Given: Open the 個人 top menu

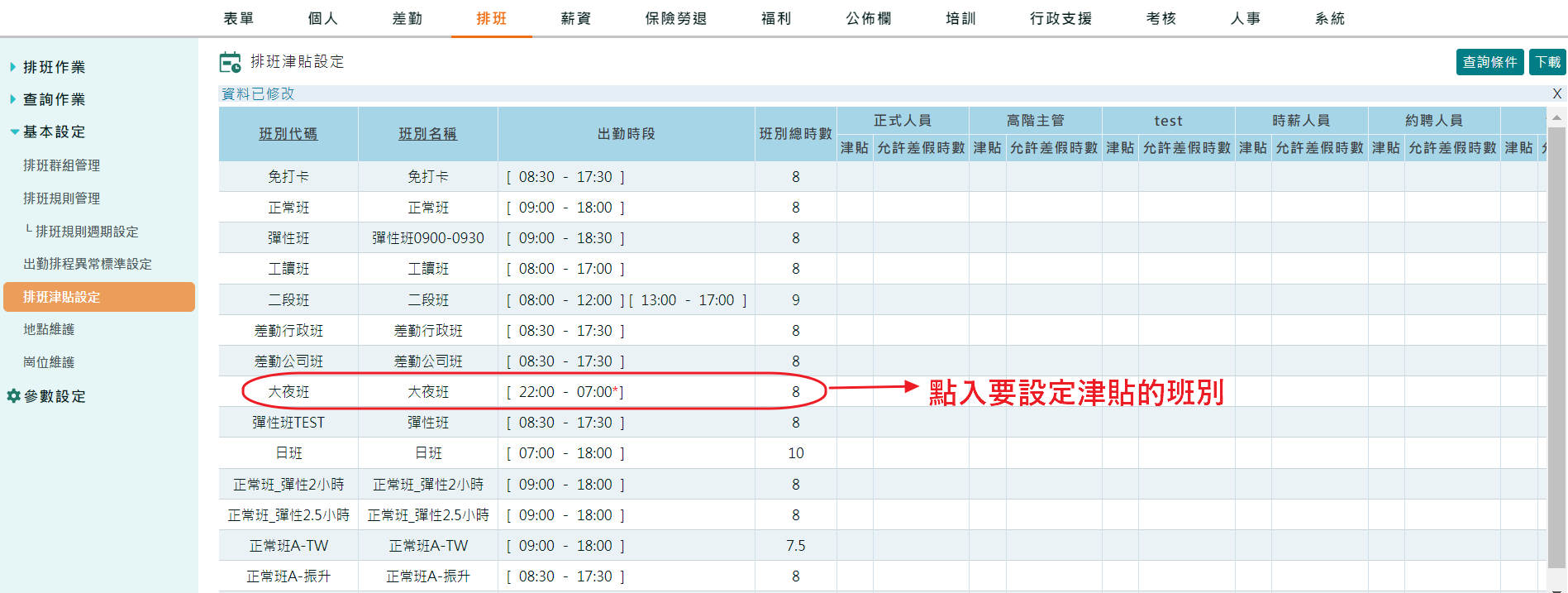Looking at the screenshot, I should 323,18.
